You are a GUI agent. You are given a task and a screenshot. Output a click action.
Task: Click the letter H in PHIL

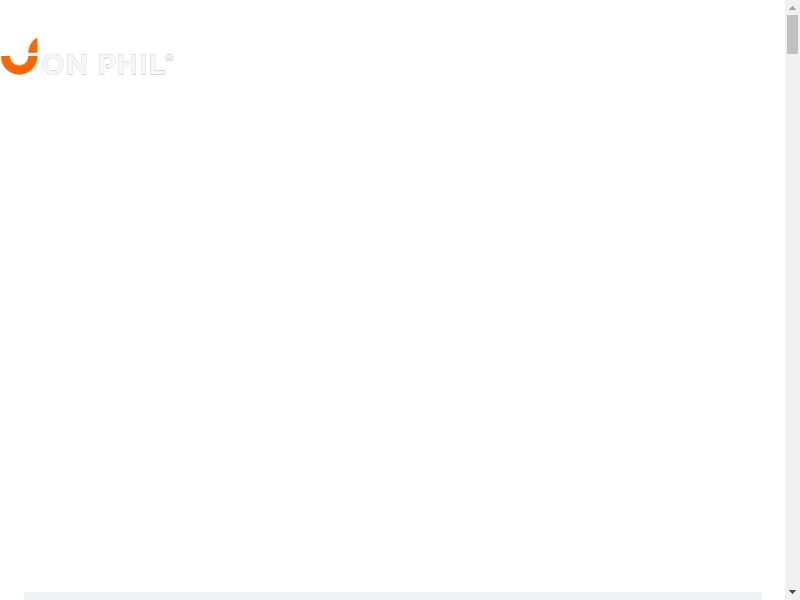pyautogui.click(x=127, y=65)
